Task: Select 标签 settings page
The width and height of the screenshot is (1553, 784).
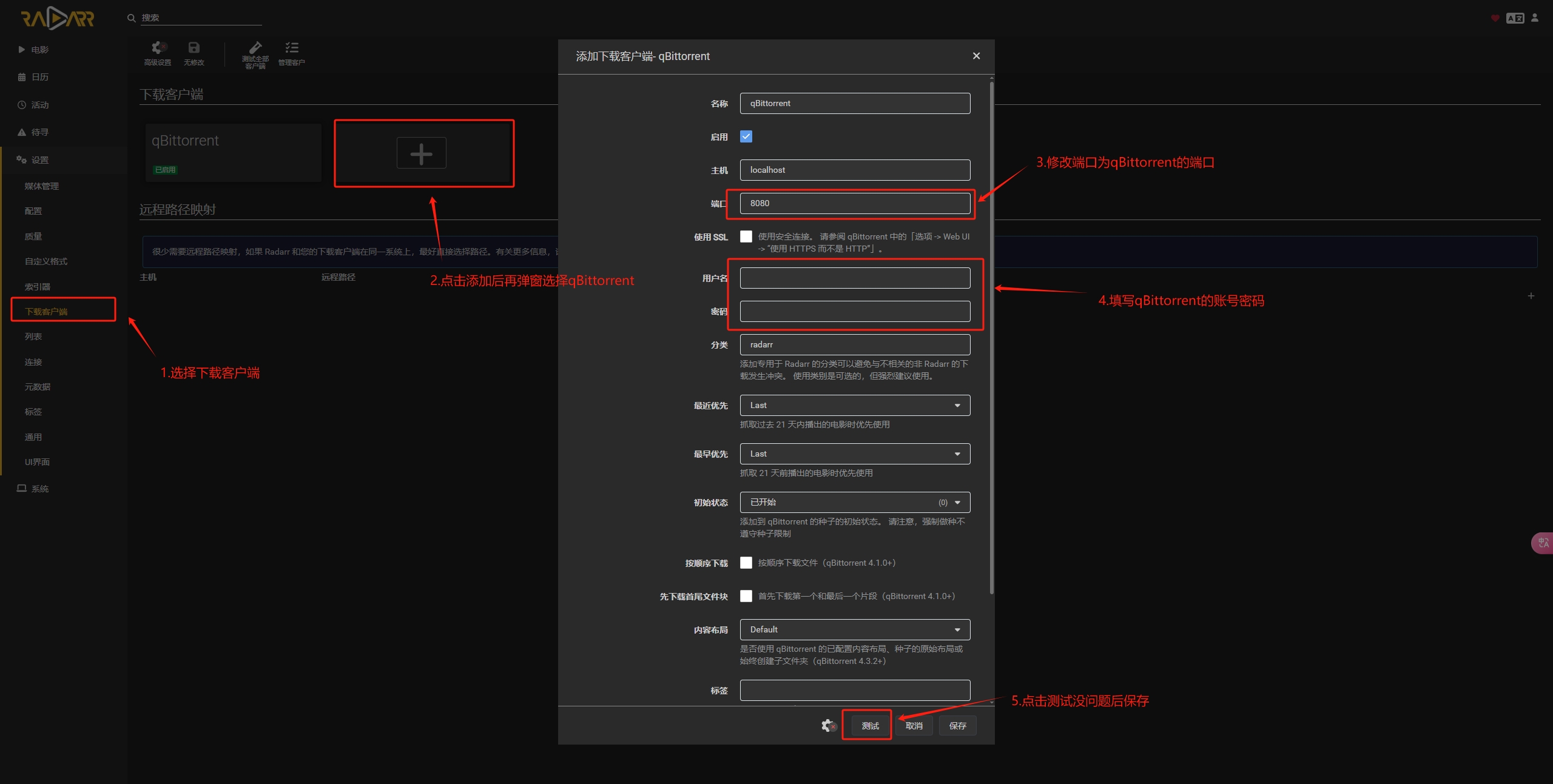Action: [x=33, y=412]
